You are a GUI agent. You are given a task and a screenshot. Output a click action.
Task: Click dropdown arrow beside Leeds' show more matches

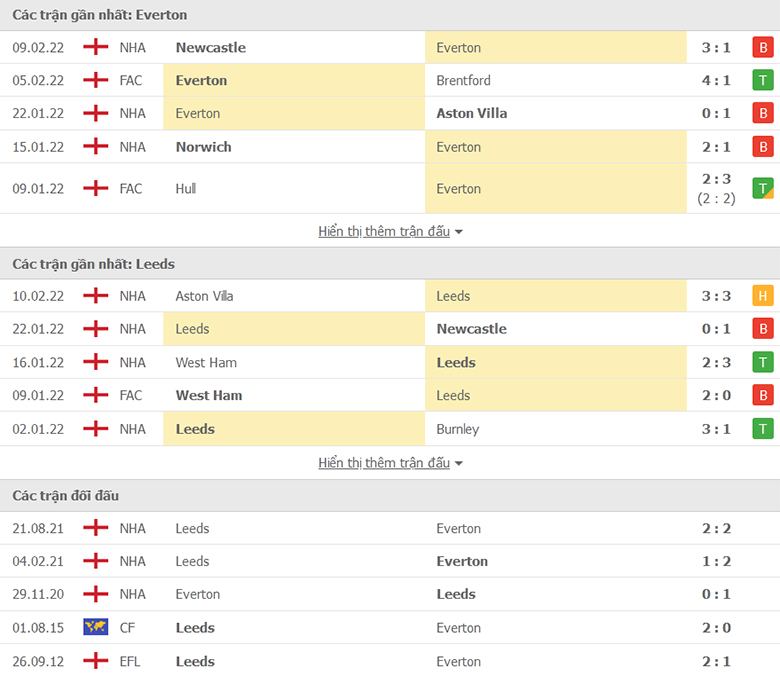pos(459,464)
